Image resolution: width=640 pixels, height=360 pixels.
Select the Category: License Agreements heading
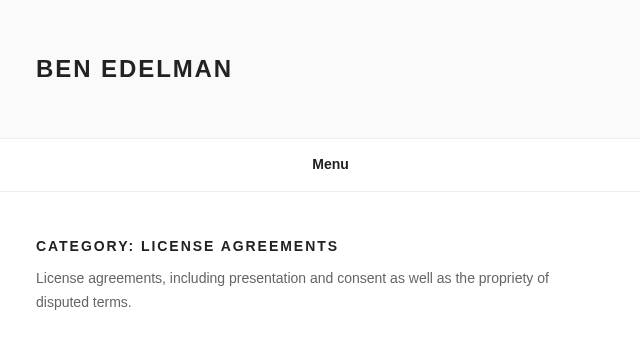[x=187, y=246]
